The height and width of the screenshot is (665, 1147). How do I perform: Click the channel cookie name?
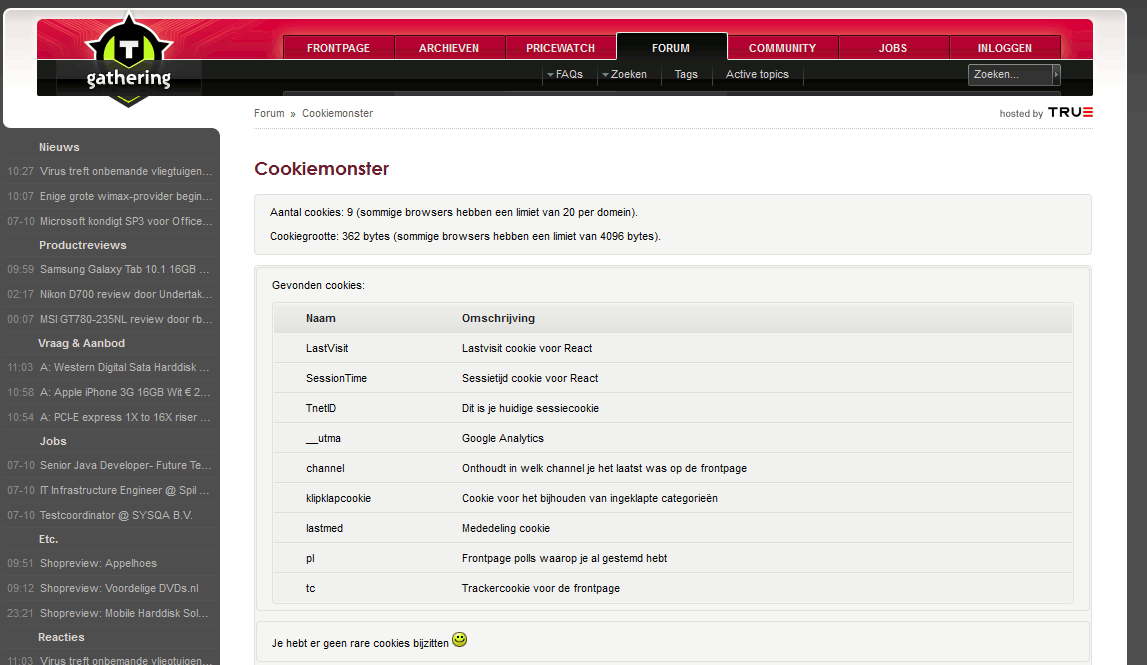click(x=325, y=468)
